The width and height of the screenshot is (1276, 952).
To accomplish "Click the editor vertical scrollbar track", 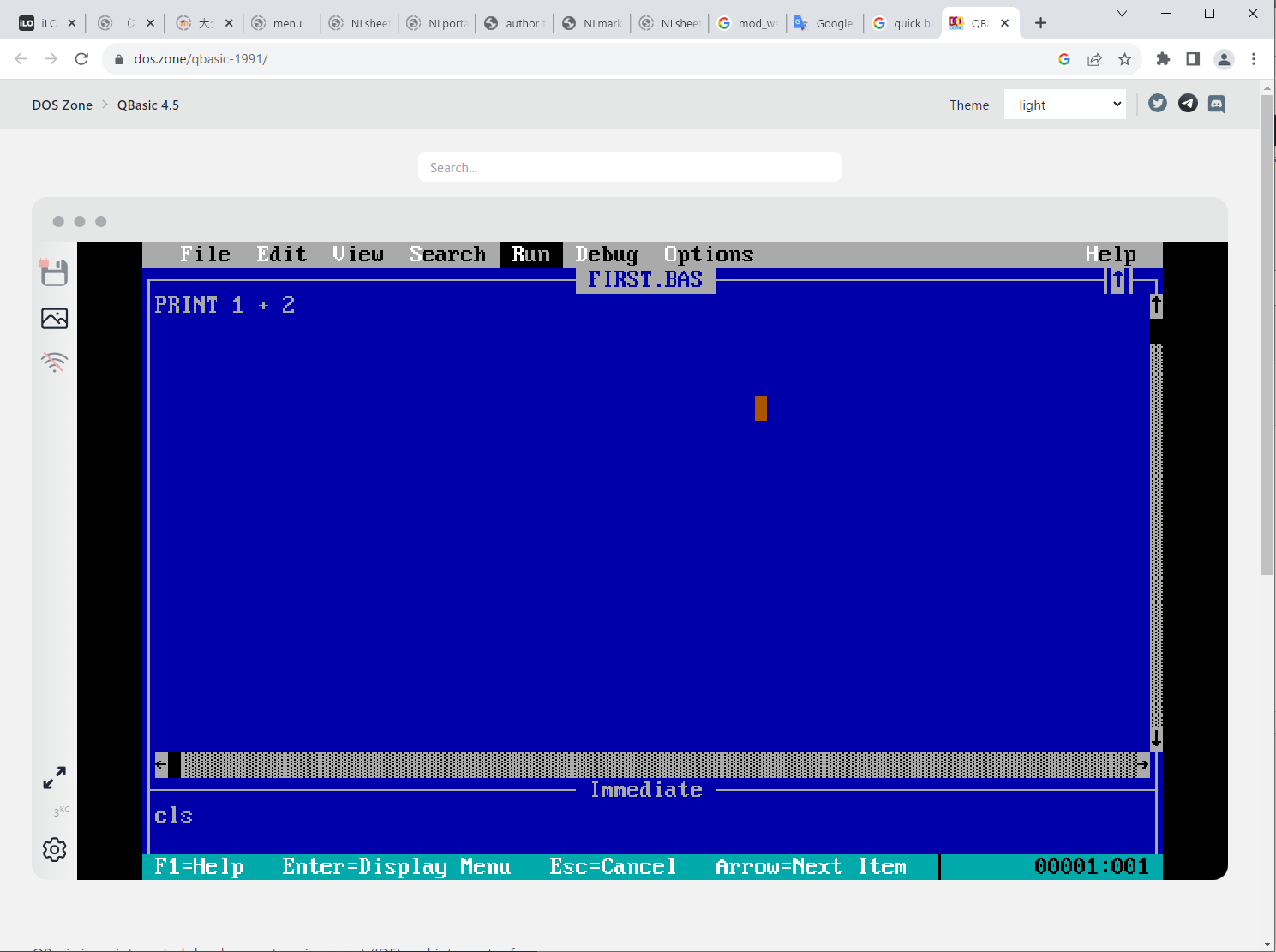I will [1156, 536].
